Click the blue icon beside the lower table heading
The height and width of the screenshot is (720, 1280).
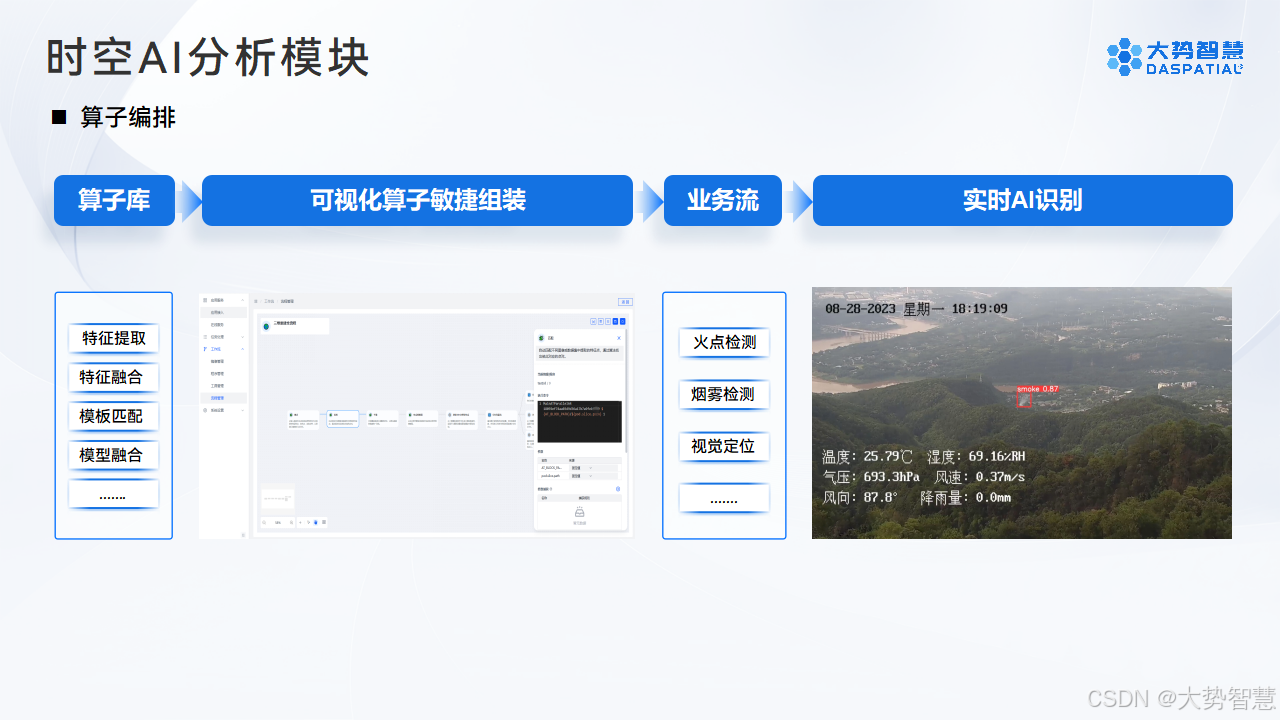618,489
